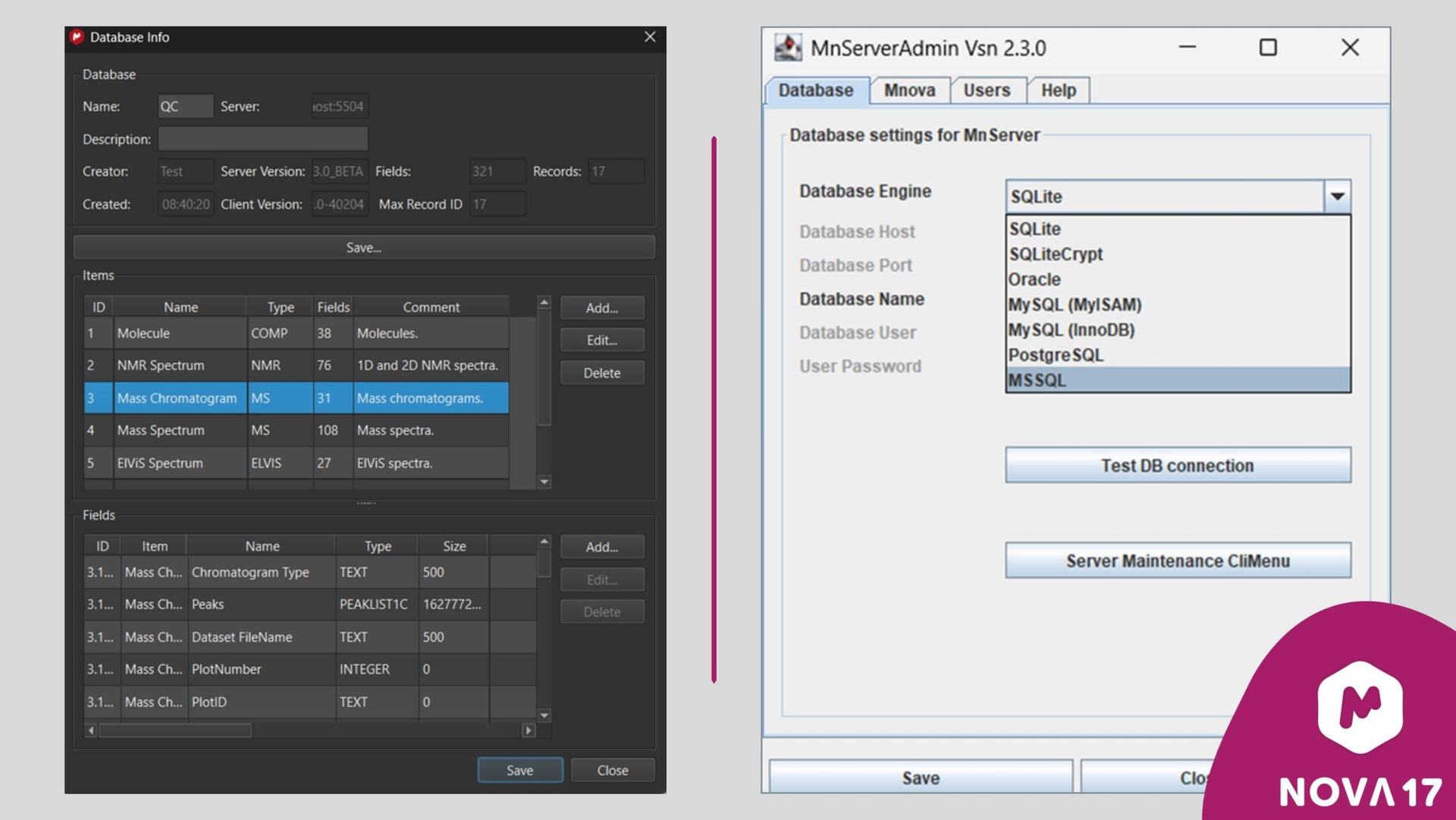1456x820 pixels.
Task: Pick Oracle in the engine list
Action: [1034, 279]
